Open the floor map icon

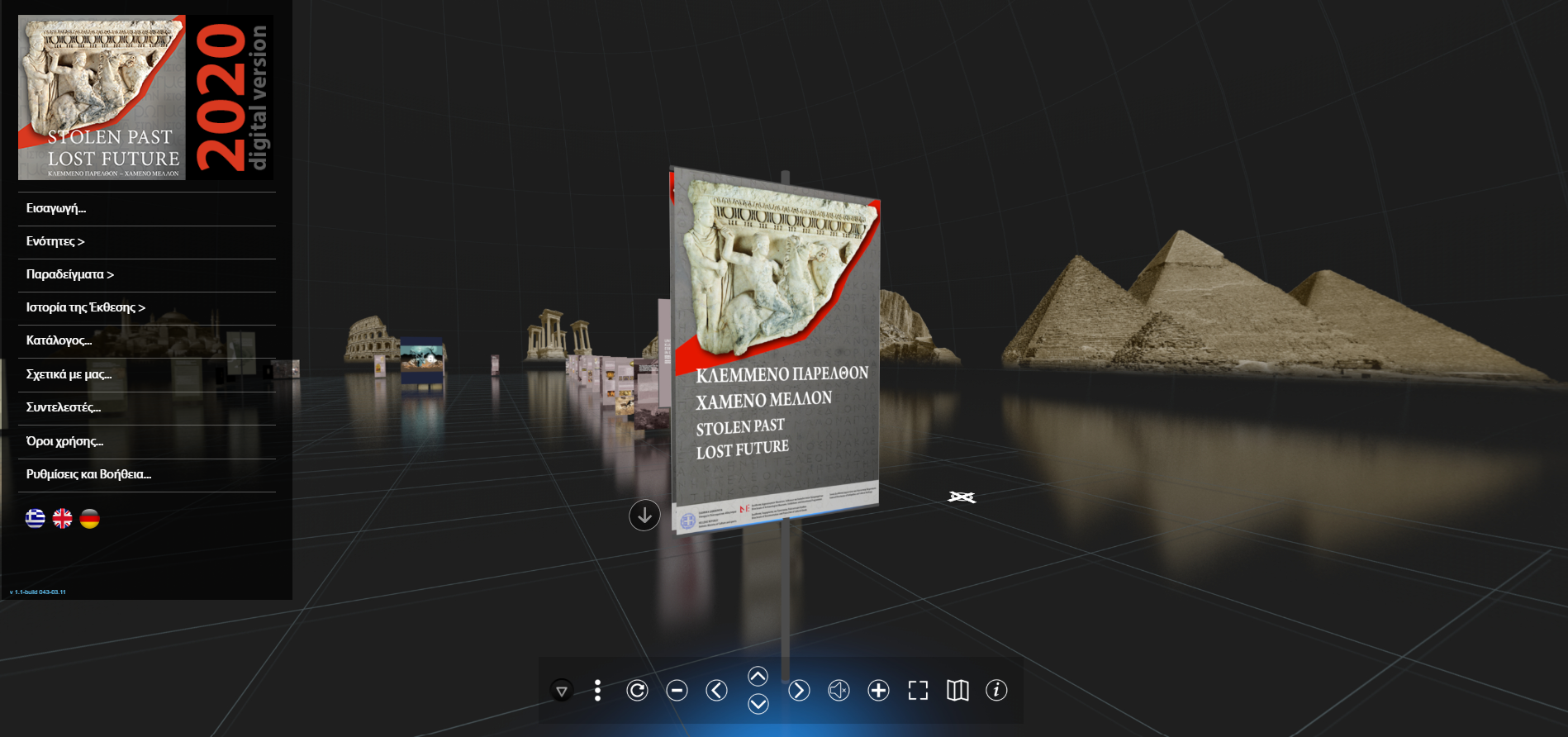coord(957,690)
